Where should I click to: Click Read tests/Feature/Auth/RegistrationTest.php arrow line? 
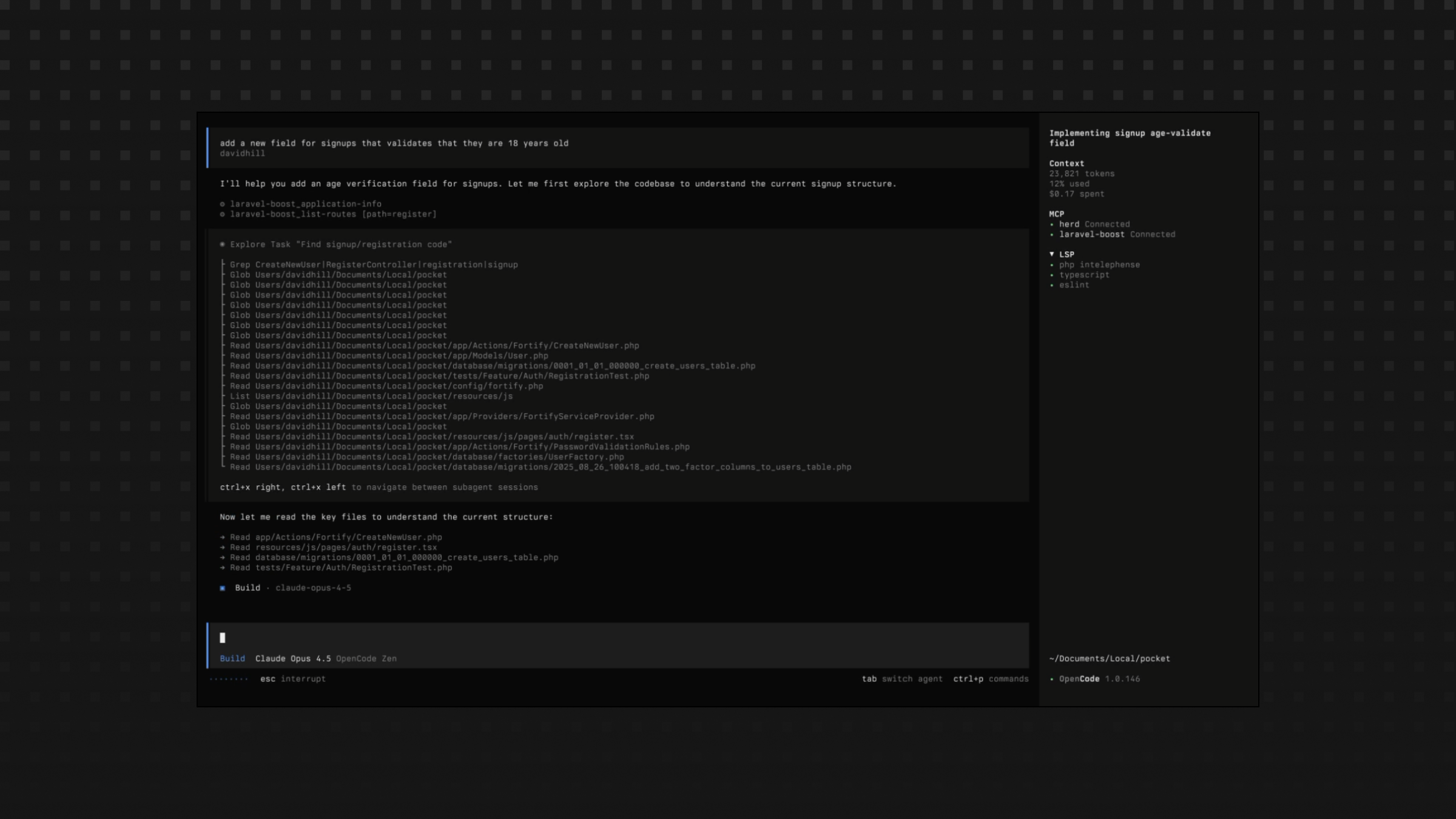(x=336, y=568)
